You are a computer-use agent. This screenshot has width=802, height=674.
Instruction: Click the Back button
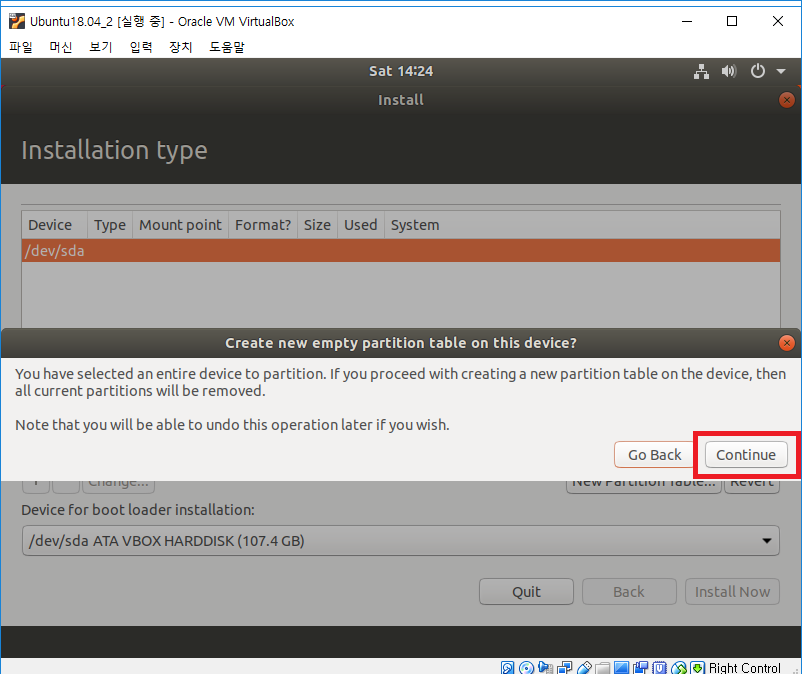pyautogui.click(x=629, y=592)
